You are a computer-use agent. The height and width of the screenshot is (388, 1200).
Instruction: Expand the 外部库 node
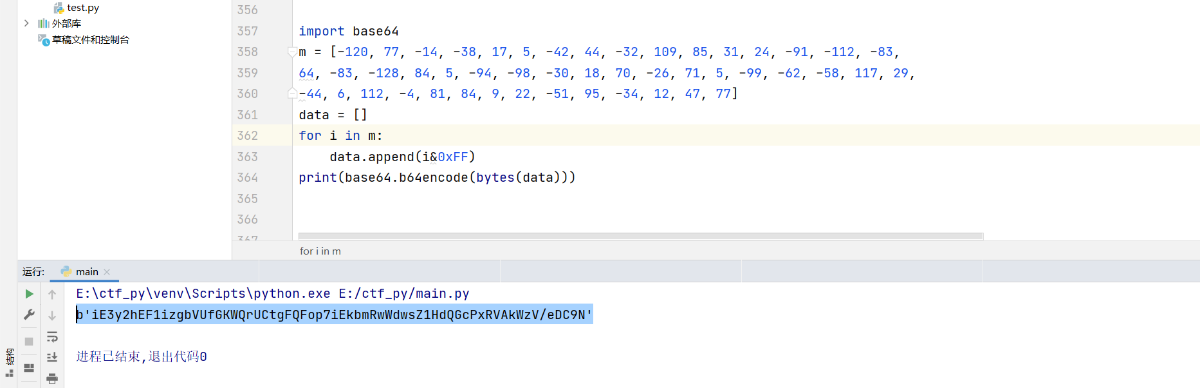coord(26,23)
